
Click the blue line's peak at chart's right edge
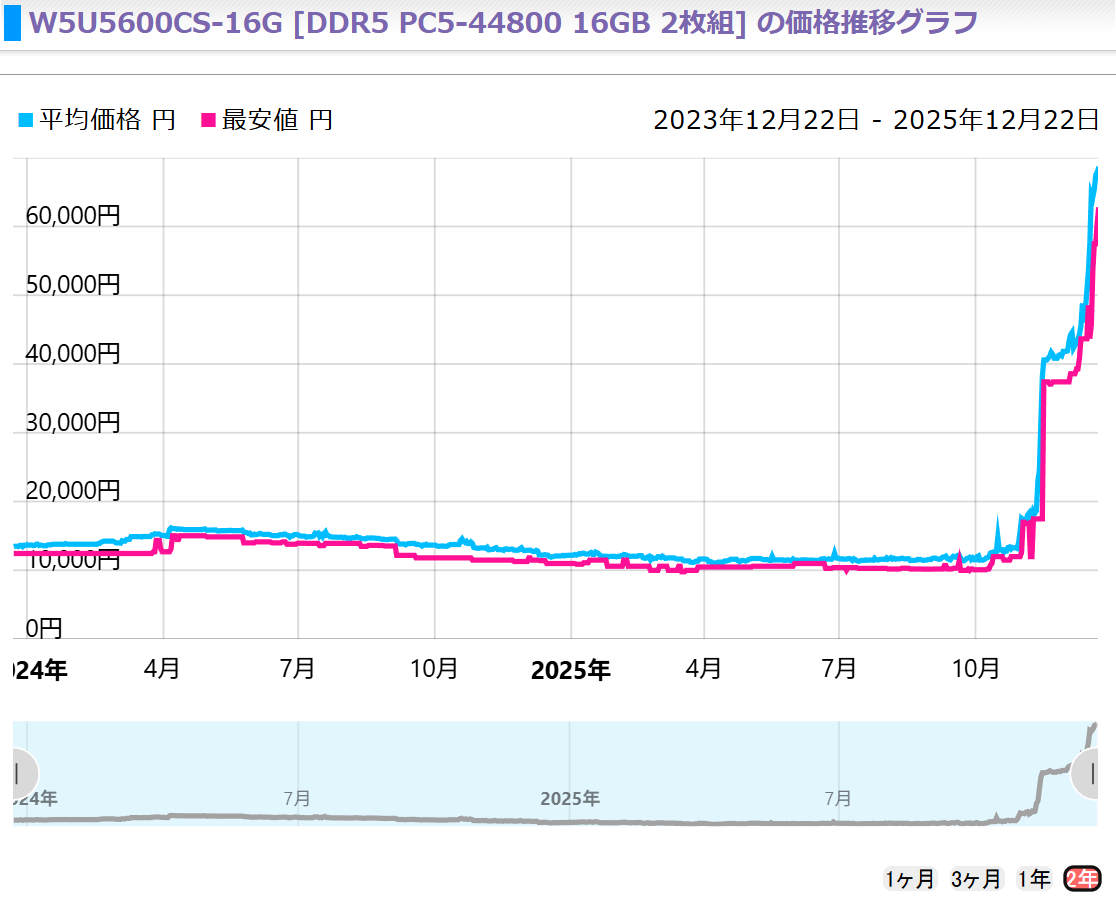point(1096,170)
